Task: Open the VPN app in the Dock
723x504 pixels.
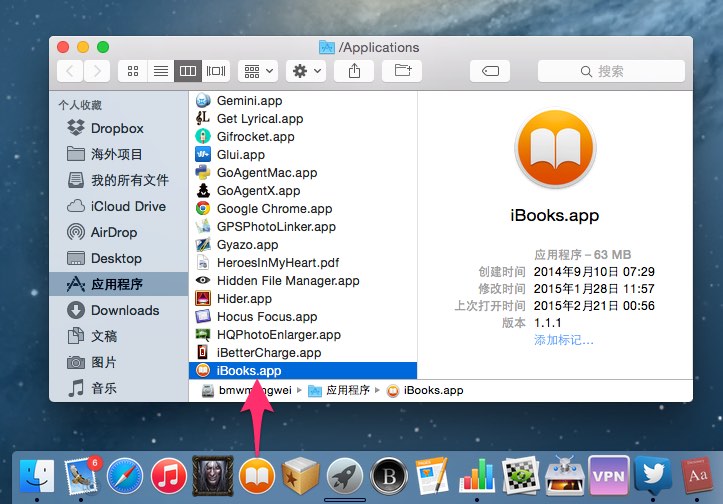Action: point(609,475)
